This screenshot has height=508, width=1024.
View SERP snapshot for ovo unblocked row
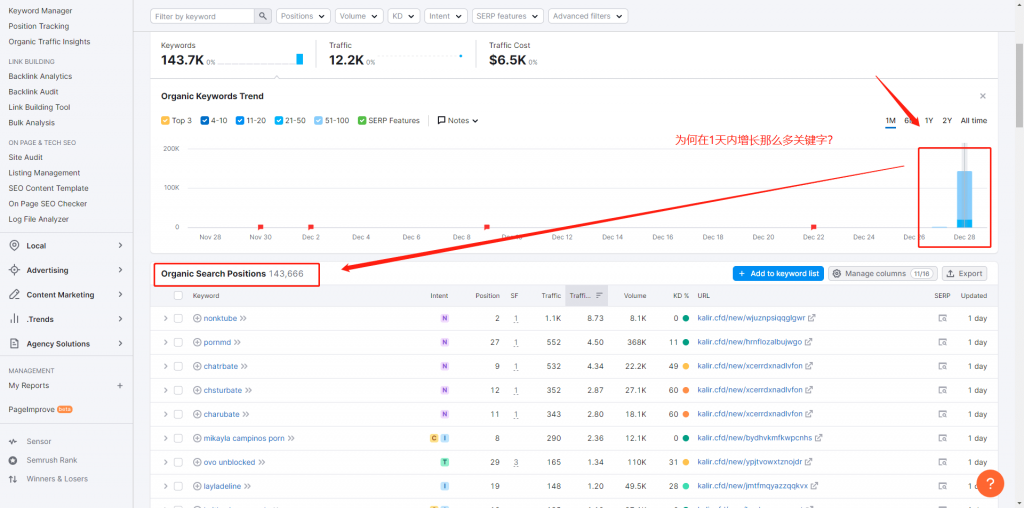click(942, 462)
